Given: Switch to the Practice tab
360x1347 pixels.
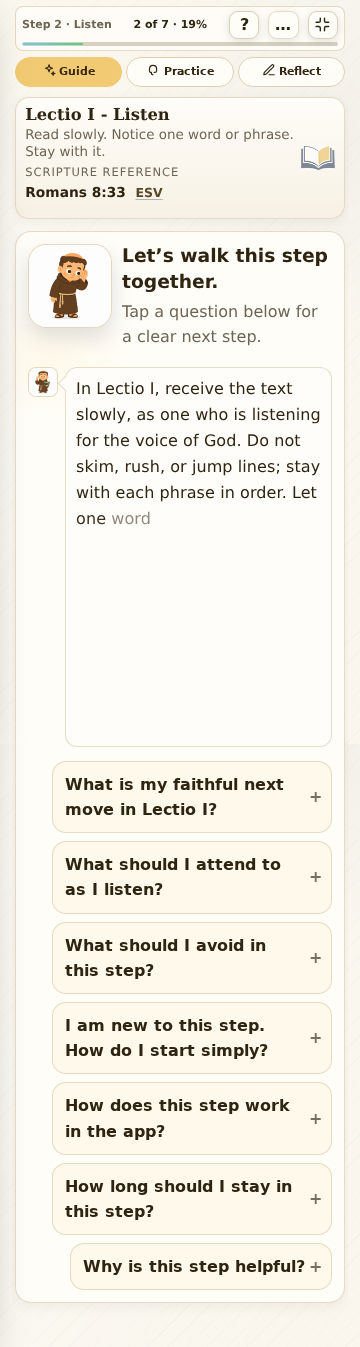Looking at the screenshot, I should tap(180, 72).
